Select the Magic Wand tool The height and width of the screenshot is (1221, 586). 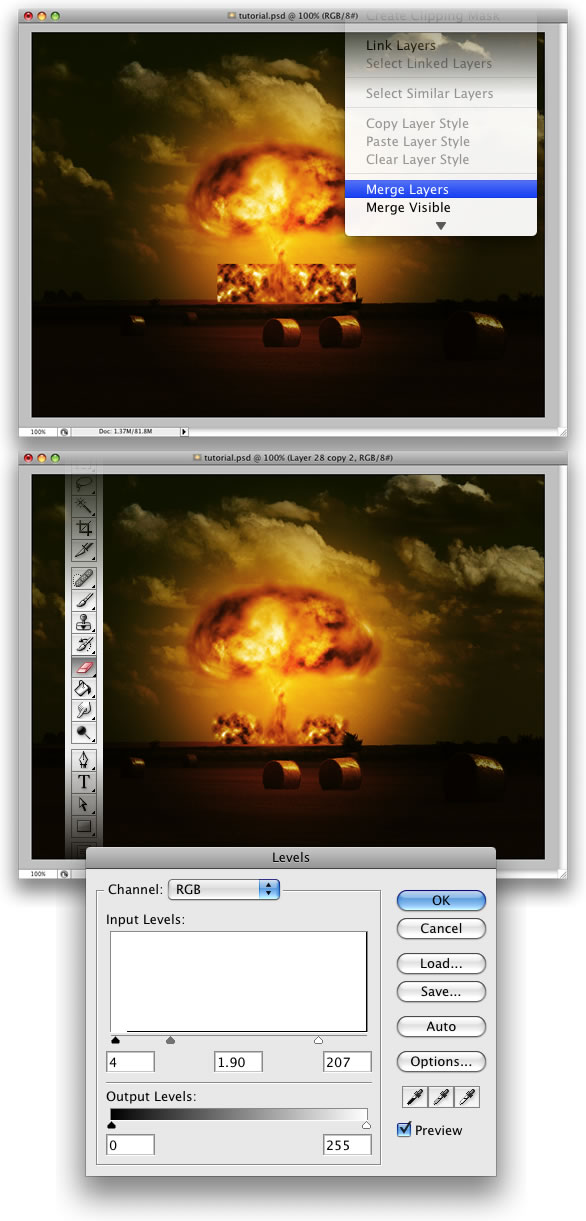tap(85, 506)
